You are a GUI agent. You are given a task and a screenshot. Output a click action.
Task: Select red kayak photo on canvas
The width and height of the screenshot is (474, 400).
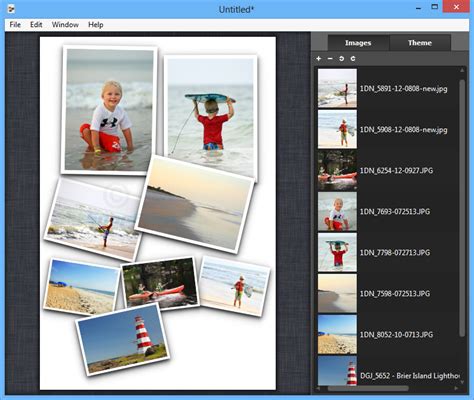point(160,283)
